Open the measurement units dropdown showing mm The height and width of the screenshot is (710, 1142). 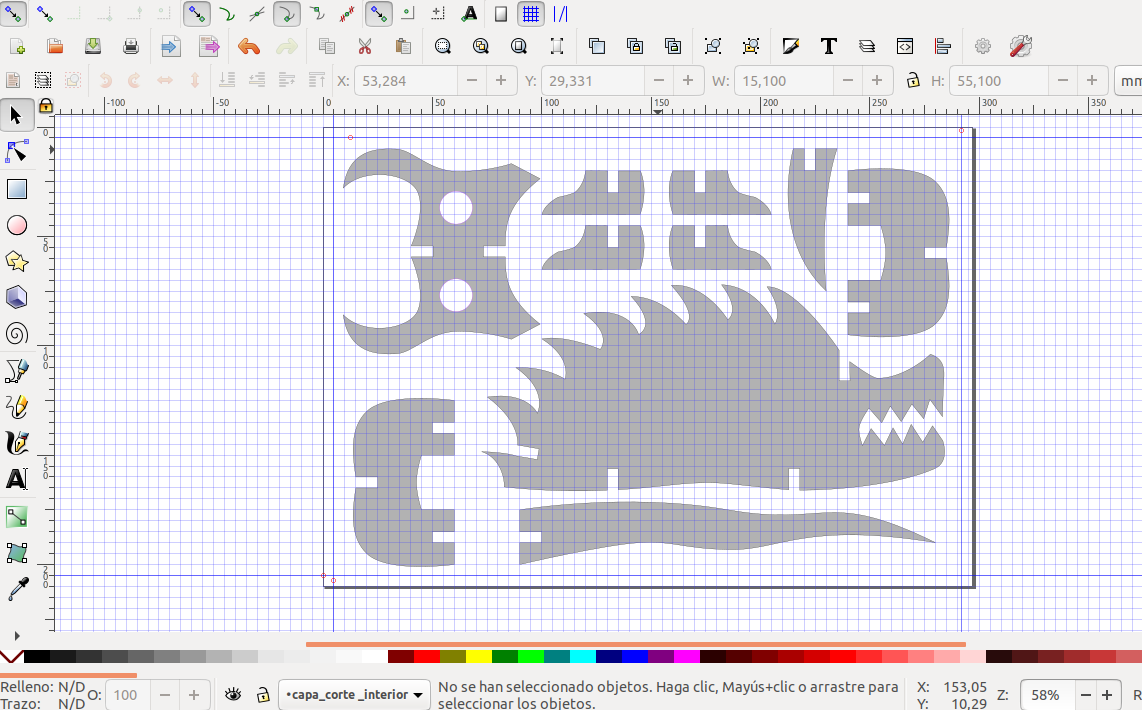pyautogui.click(x=1130, y=80)
